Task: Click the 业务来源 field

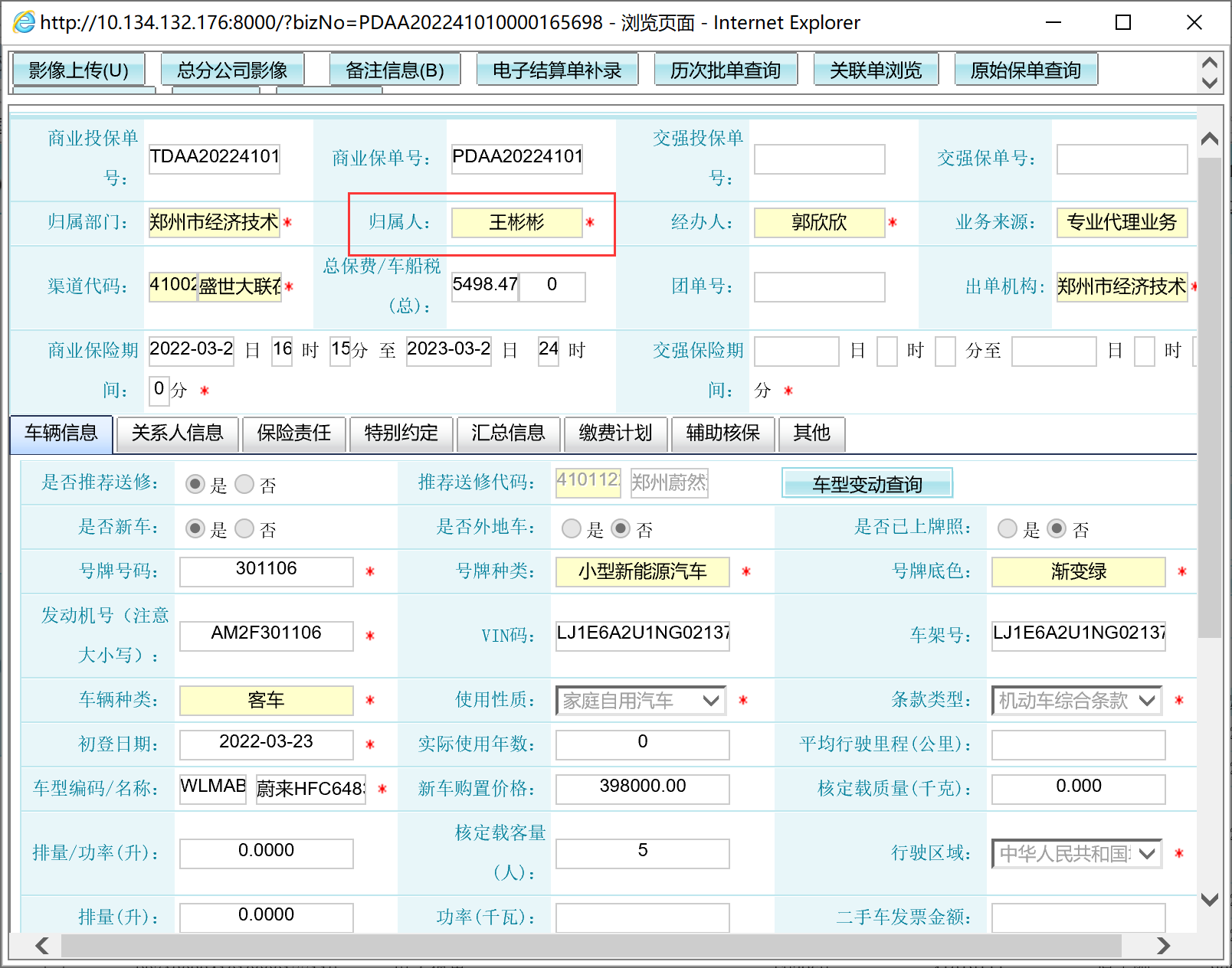Action: (1122, 223)
